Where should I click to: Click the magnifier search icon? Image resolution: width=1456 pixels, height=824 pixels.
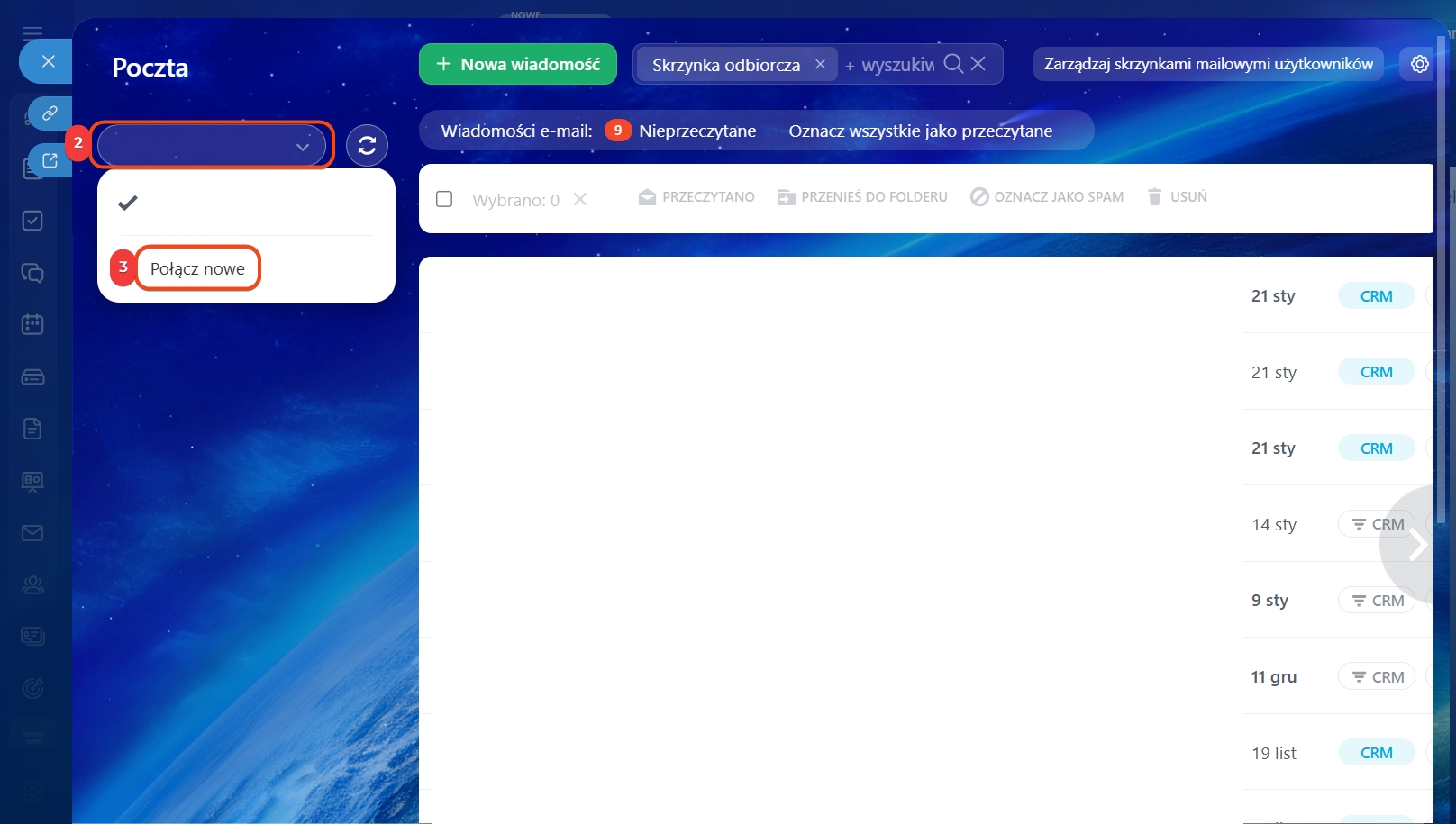pyautogui.click(x=953, y=64)
